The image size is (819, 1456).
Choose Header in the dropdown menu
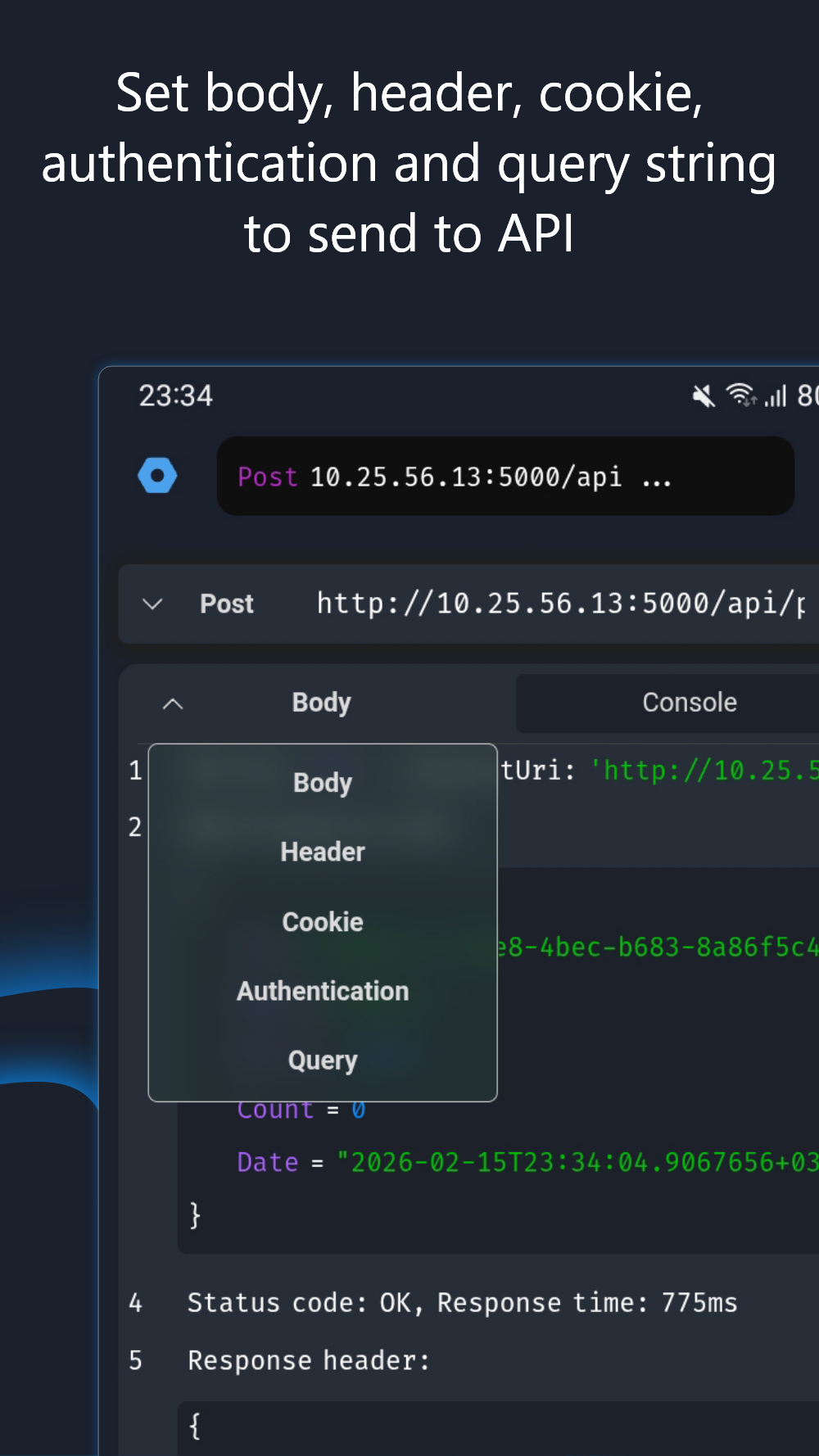[323, 852]
